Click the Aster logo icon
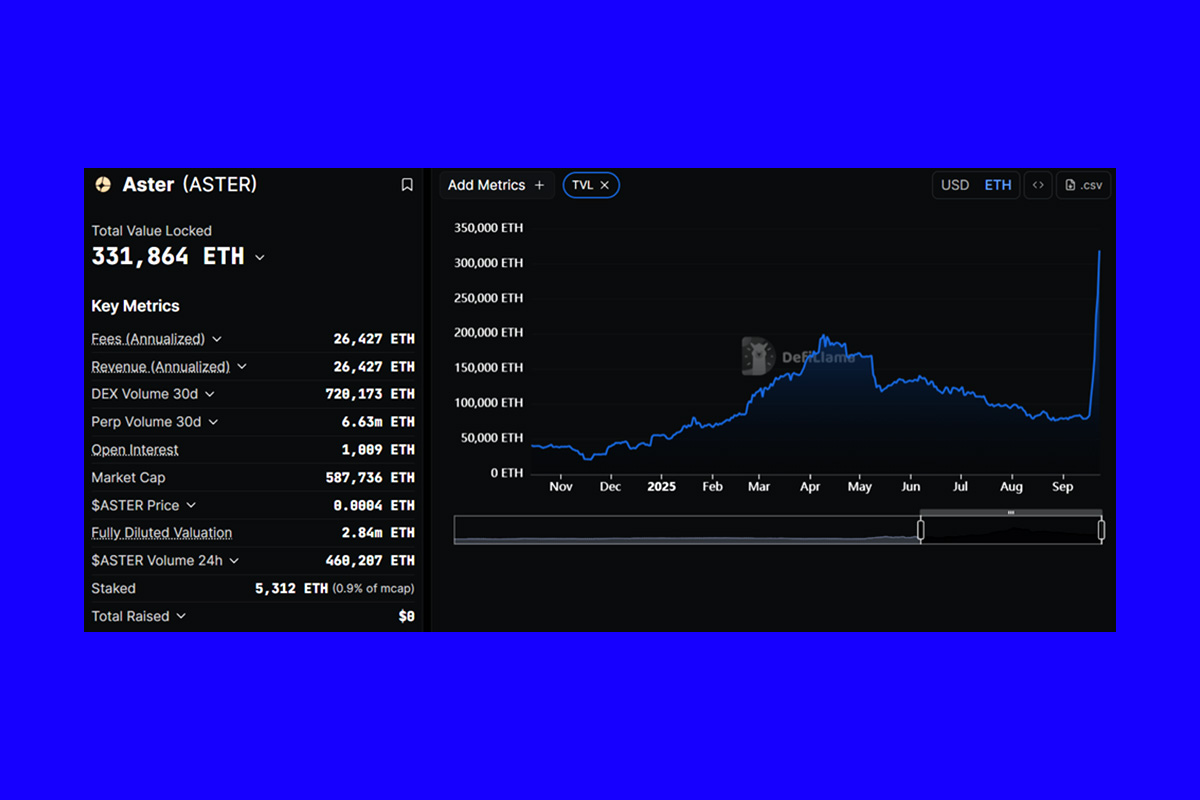Screen dimensions: 1200x800 coord(103,185)
